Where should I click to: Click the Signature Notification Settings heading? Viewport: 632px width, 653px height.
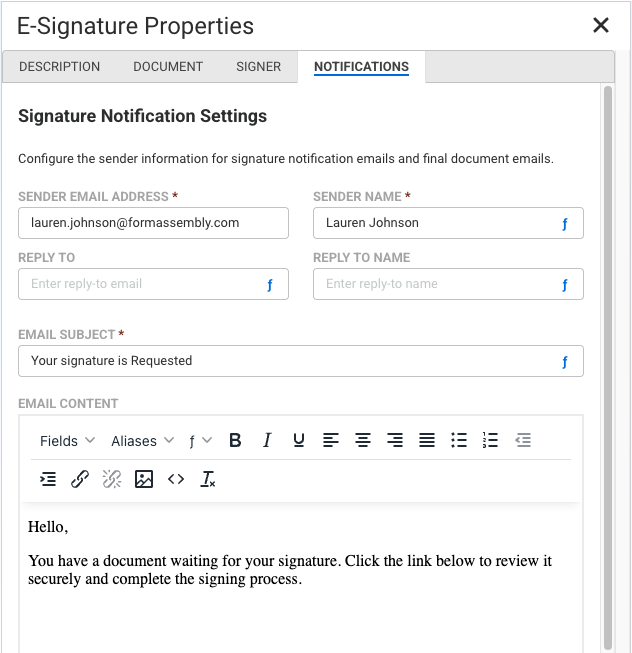pos(142,116)
